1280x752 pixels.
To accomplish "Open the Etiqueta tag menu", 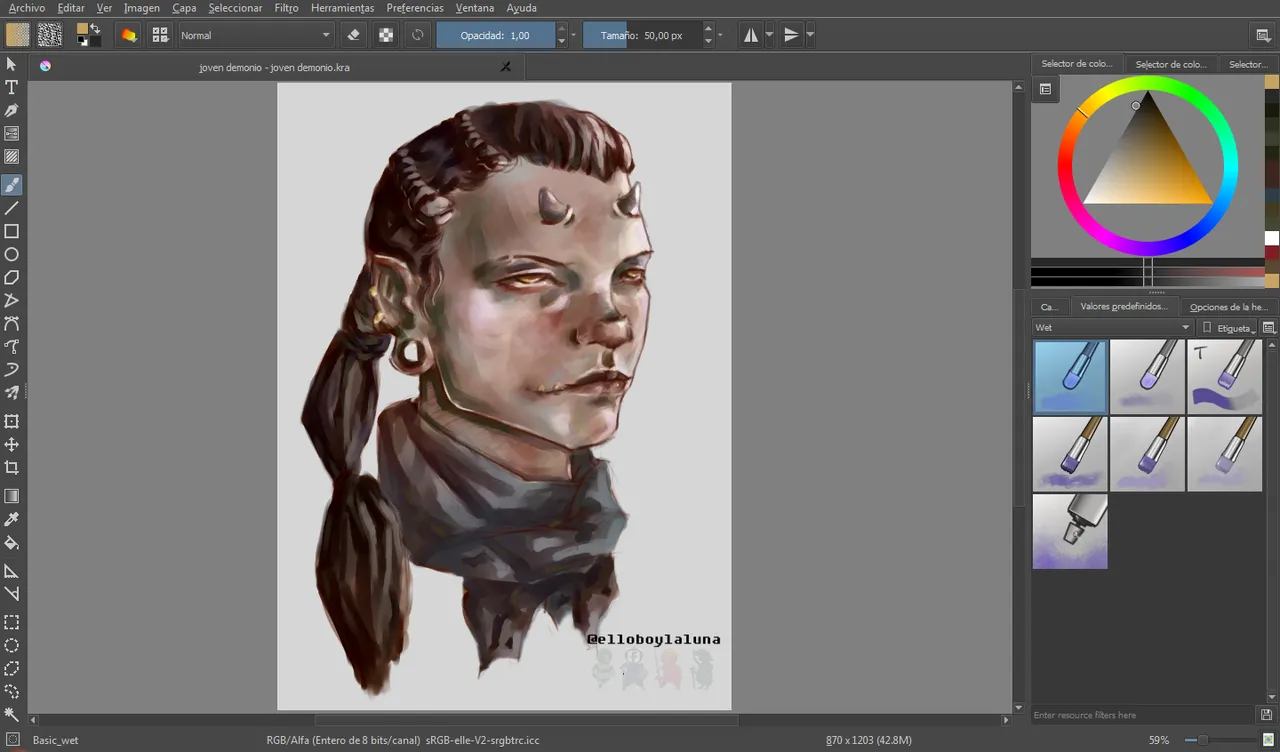I will (x=1228, y=327).
